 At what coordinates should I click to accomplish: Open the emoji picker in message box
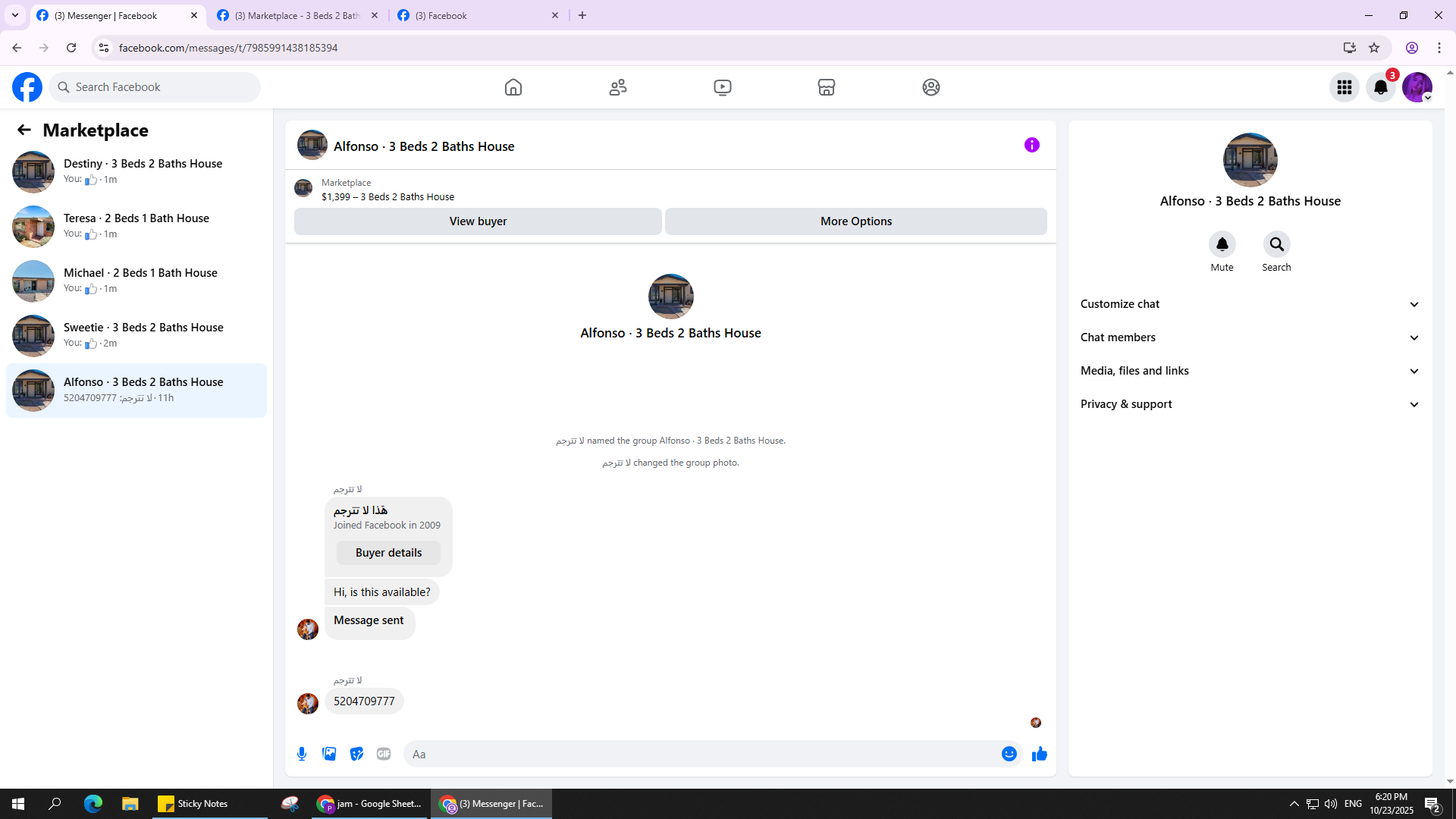1009,754
